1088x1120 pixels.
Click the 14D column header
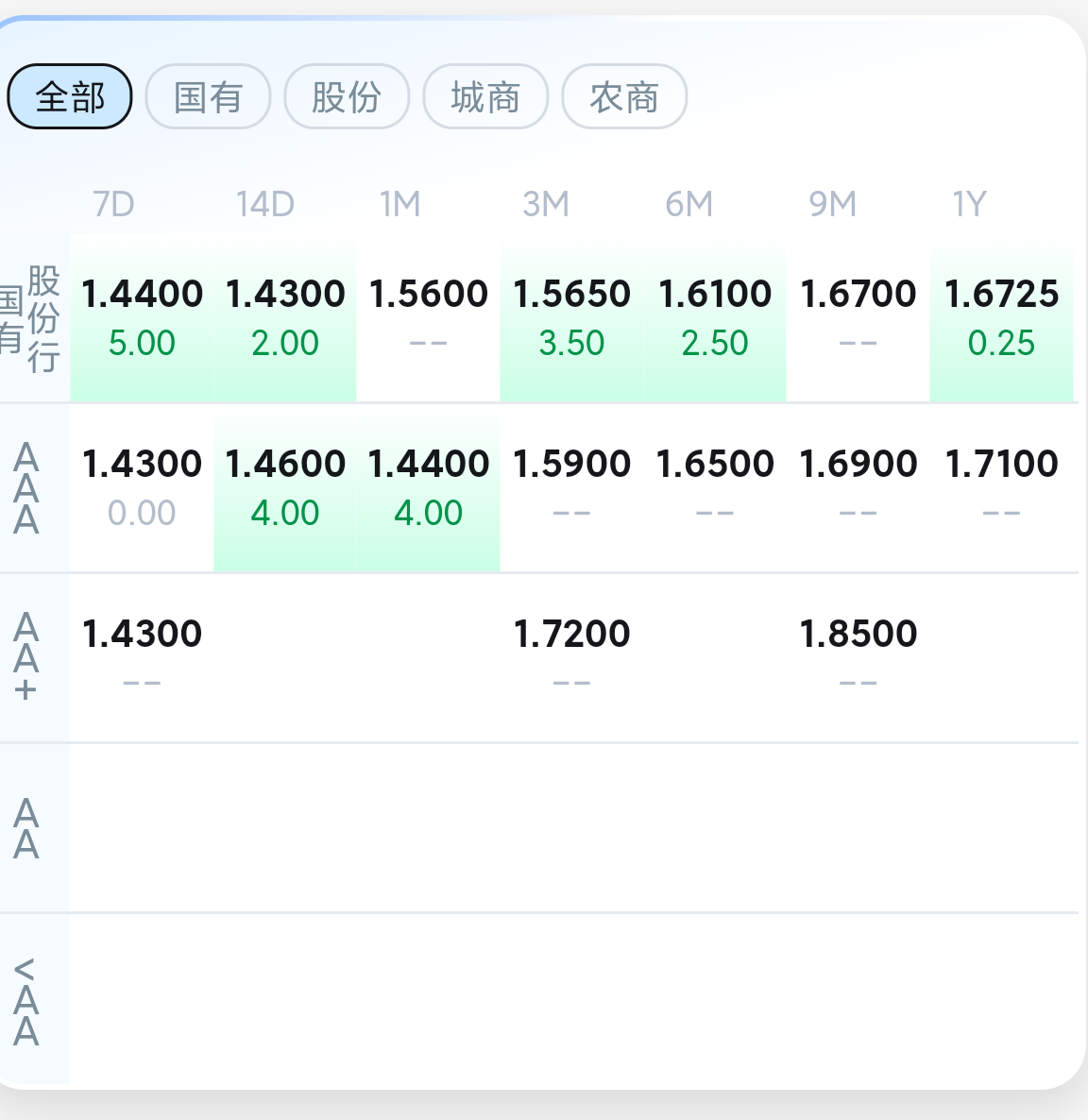(265, 204)
